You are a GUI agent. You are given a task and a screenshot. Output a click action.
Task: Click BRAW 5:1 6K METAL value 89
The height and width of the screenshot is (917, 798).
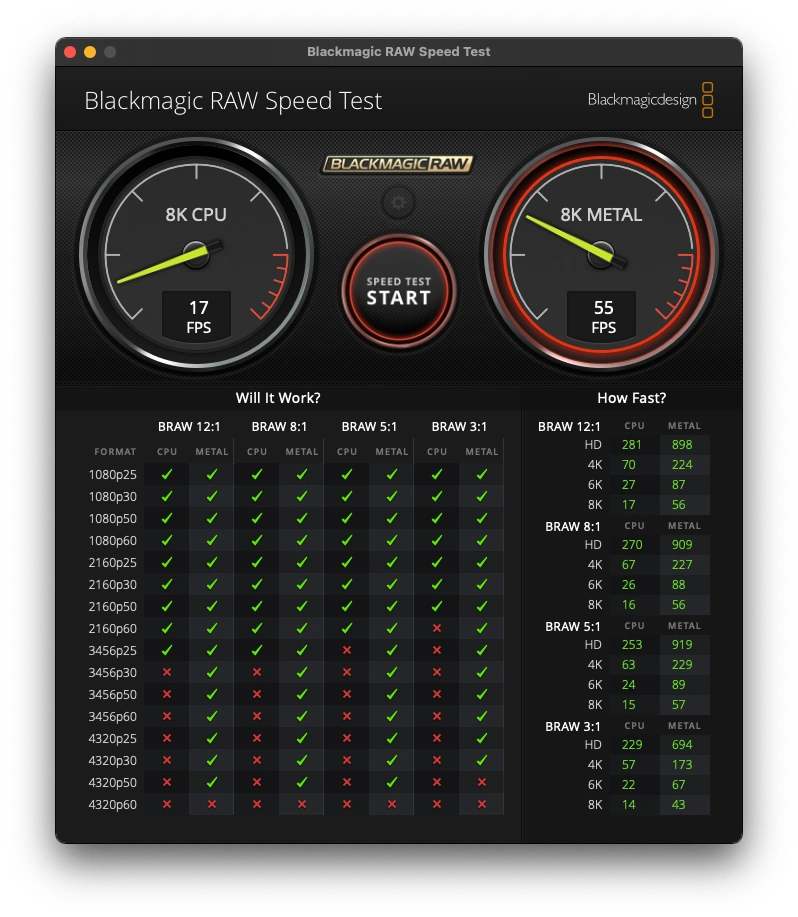pyautogui.click(x=678, y=685)
